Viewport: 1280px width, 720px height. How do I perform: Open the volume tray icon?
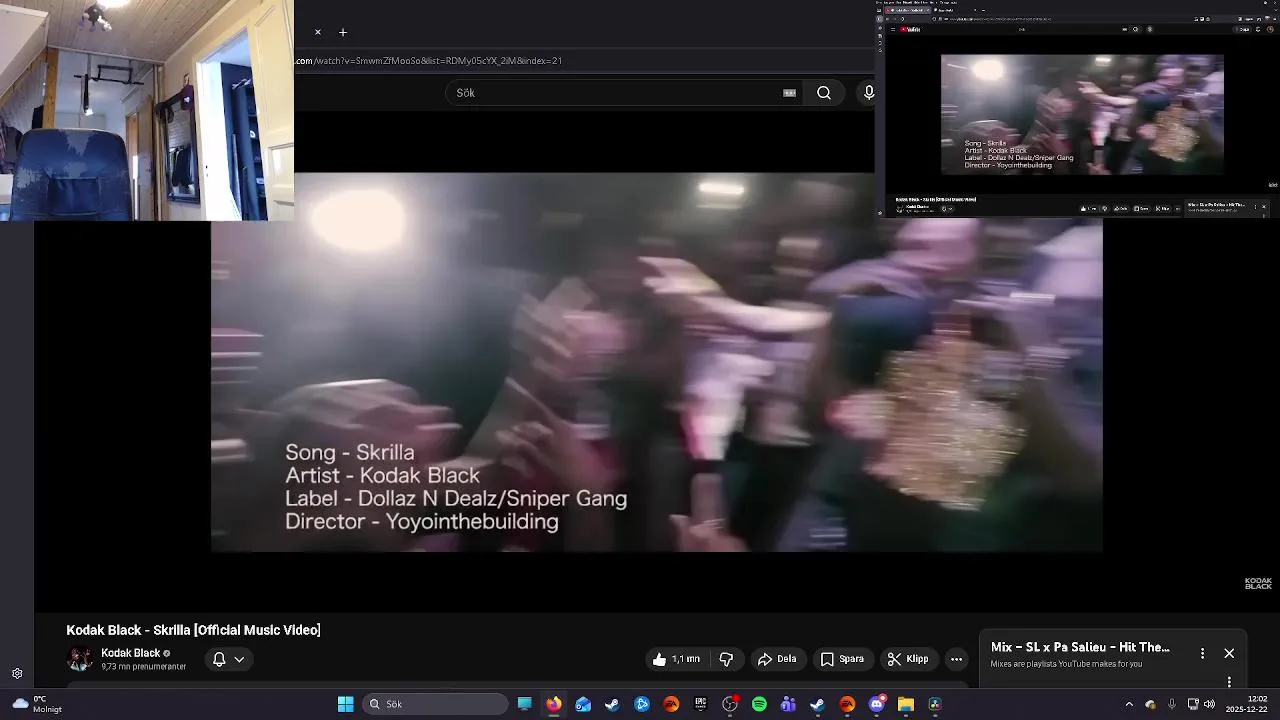1210,704
